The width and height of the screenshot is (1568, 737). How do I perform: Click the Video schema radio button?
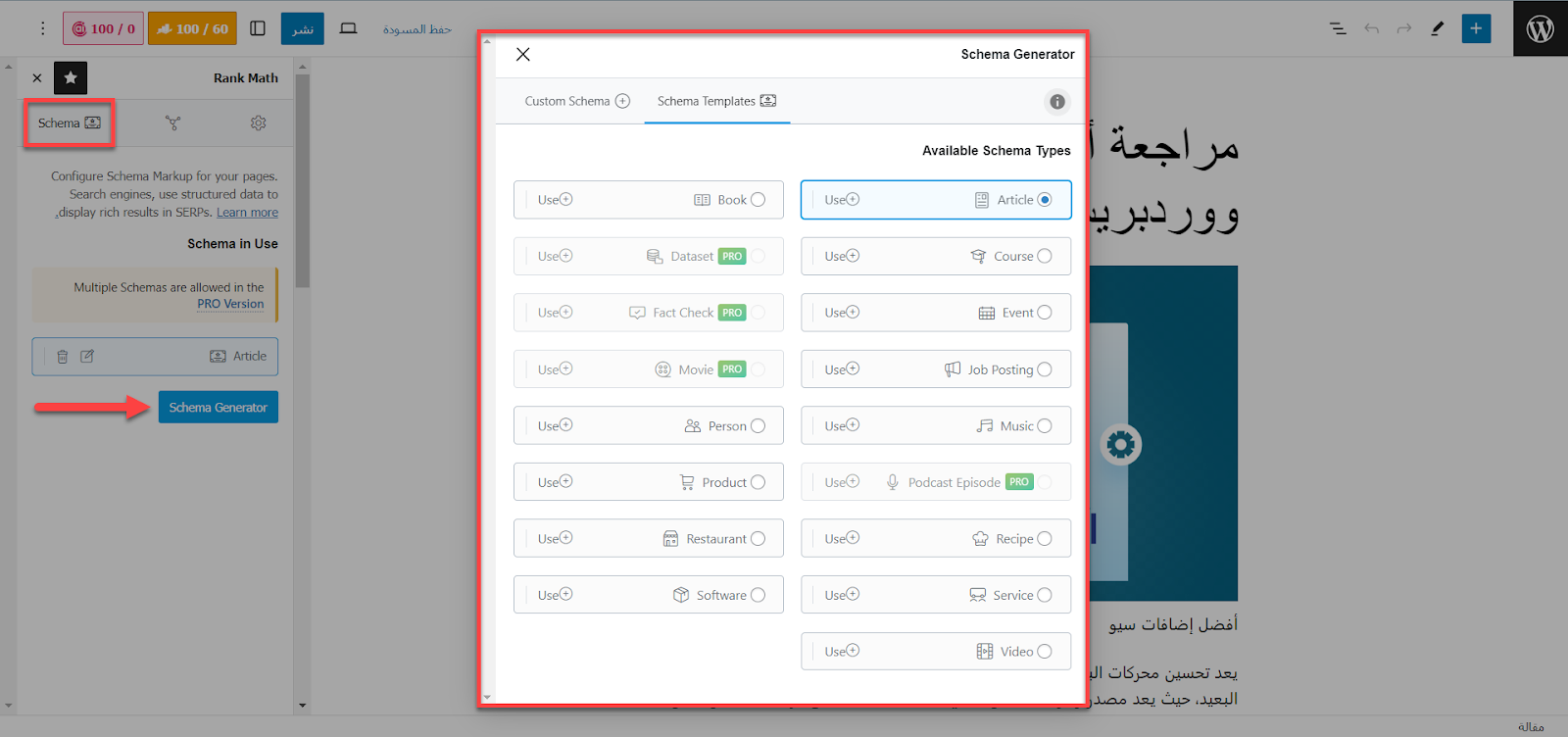1045,651
